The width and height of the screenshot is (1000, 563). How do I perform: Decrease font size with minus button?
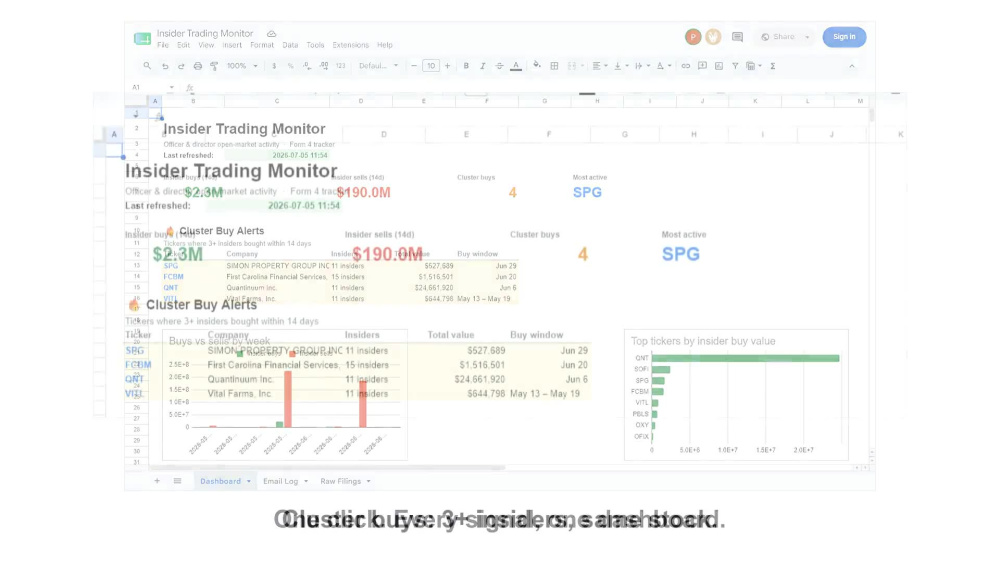(x=414, y=66)
